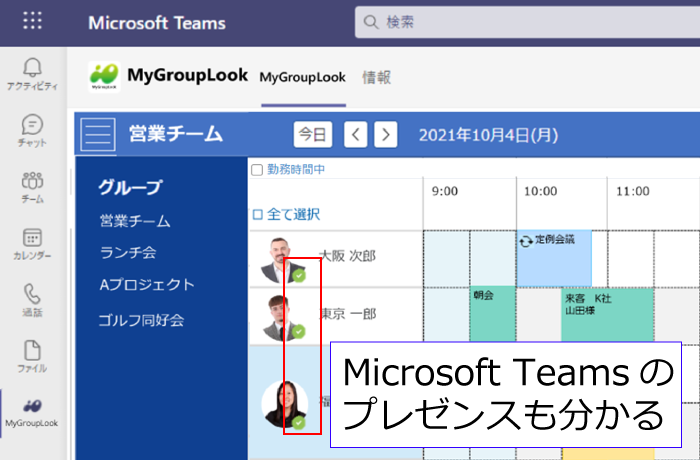The image size is (700, 460).
Task: Go to previous day with left chevron
Action: [x=356, y=134]
